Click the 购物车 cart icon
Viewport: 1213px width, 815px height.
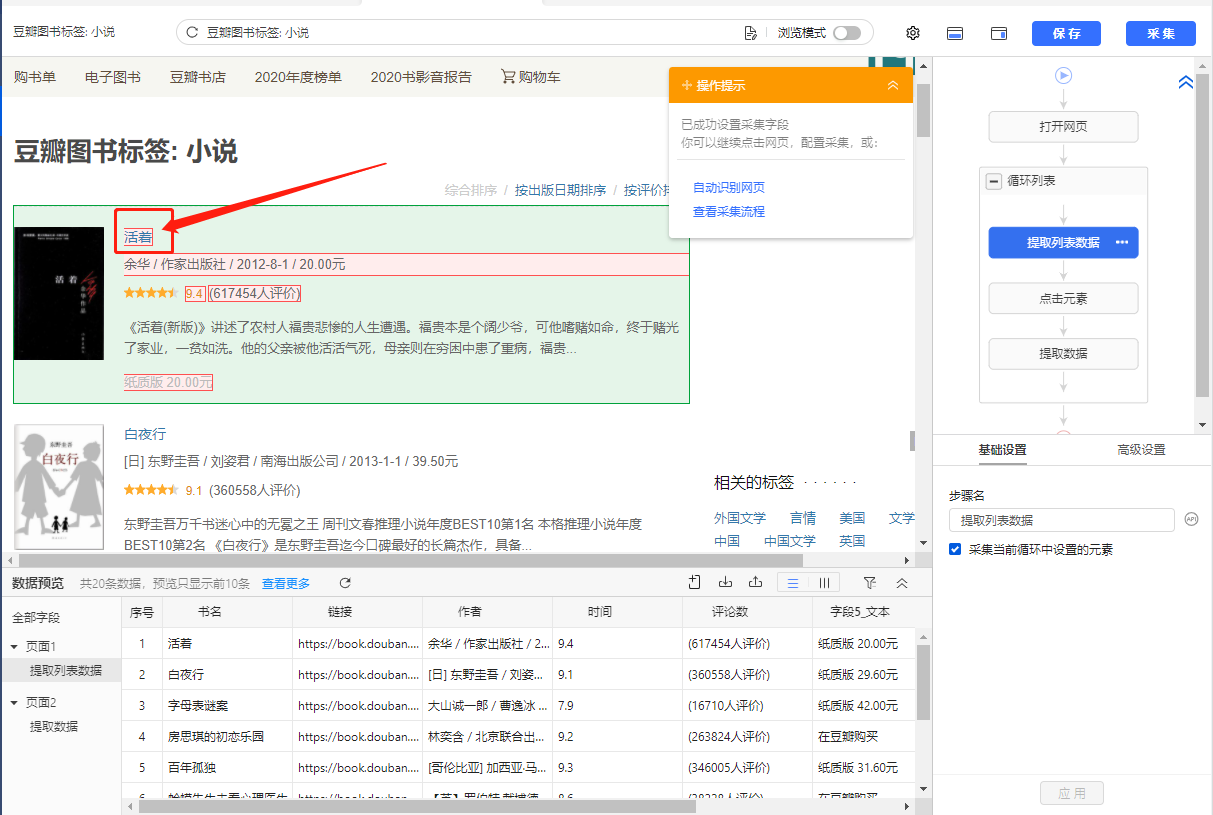point(509,77)
